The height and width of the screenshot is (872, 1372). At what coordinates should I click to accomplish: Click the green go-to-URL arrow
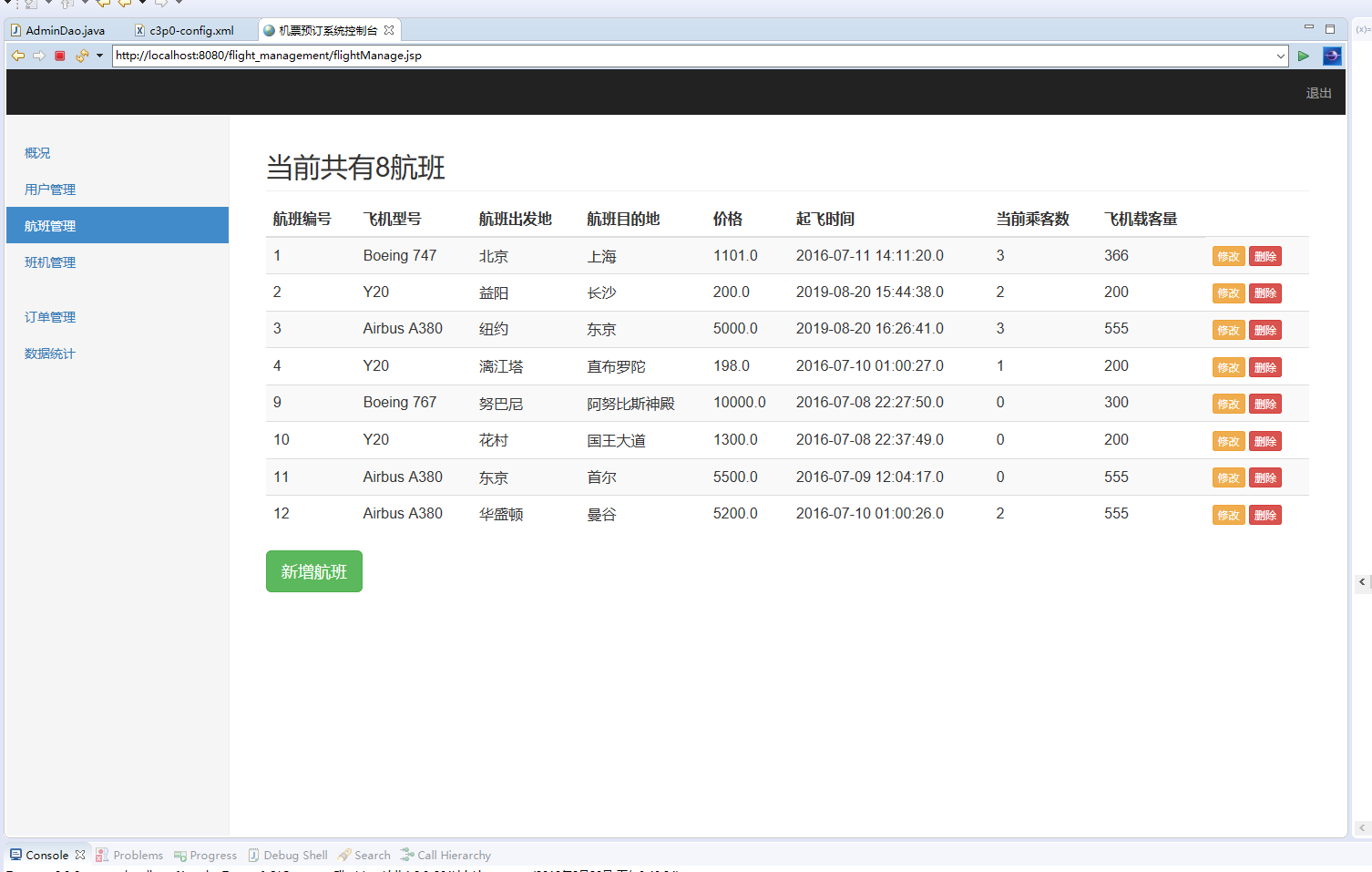1304,56
